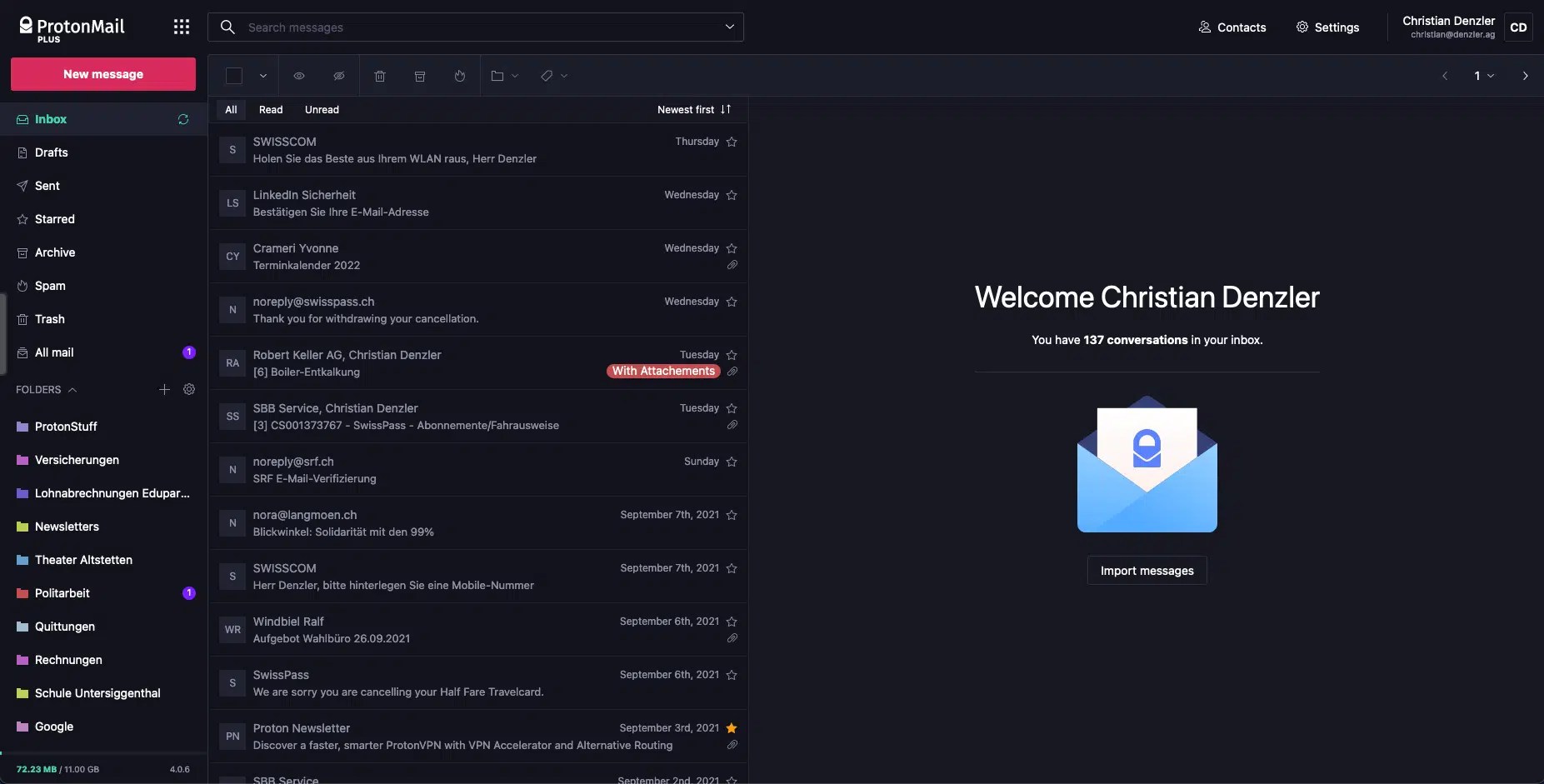Viewport: 1544px width, 784px height.
Task: Star the SWISSCOM Thursday message
Action: click(x=732, y=142)
